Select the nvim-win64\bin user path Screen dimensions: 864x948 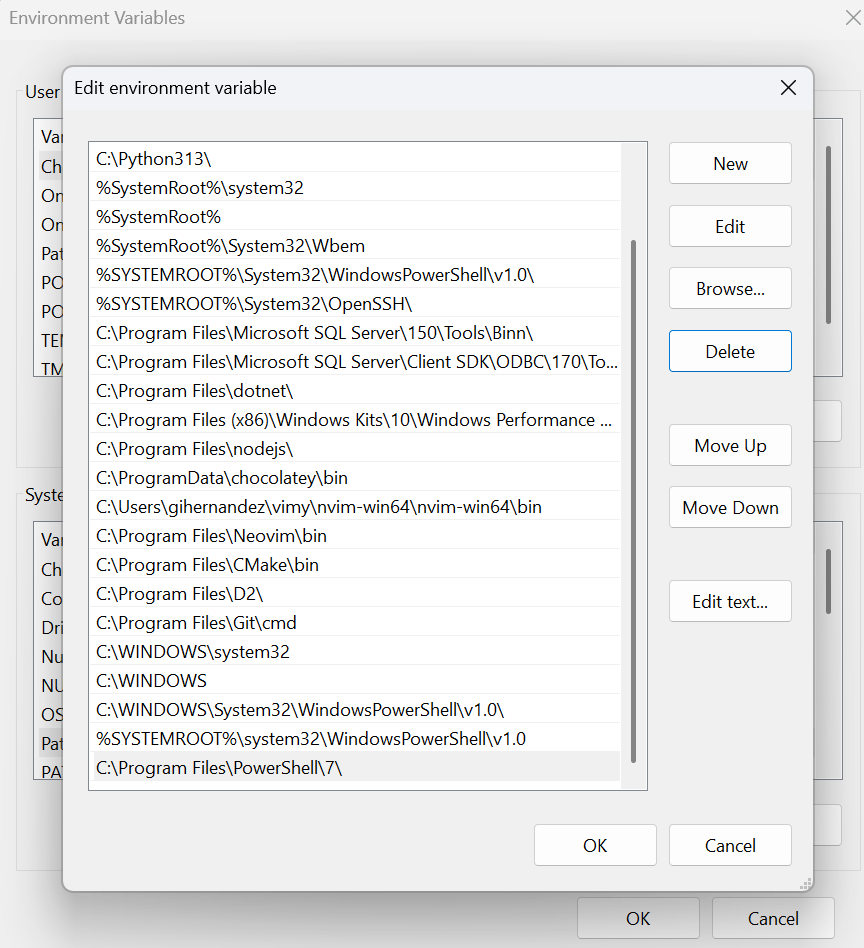click(x=357, y=507)
